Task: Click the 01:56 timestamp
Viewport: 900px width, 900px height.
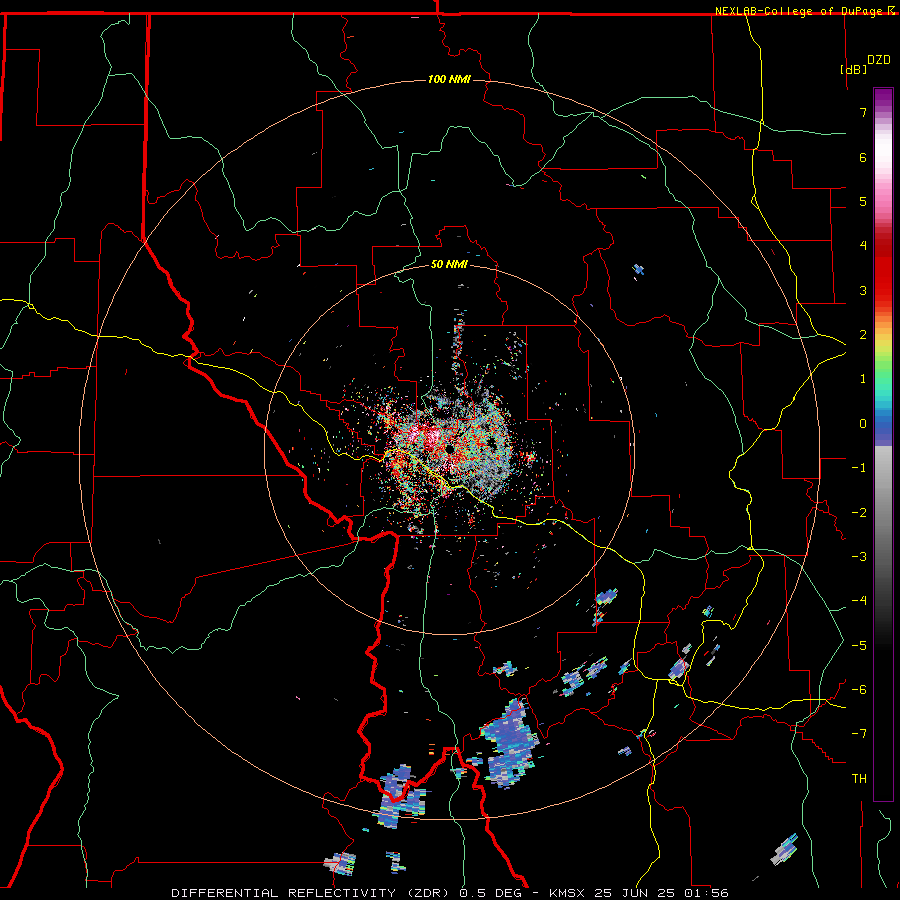Action: click(x=706, y=893)
